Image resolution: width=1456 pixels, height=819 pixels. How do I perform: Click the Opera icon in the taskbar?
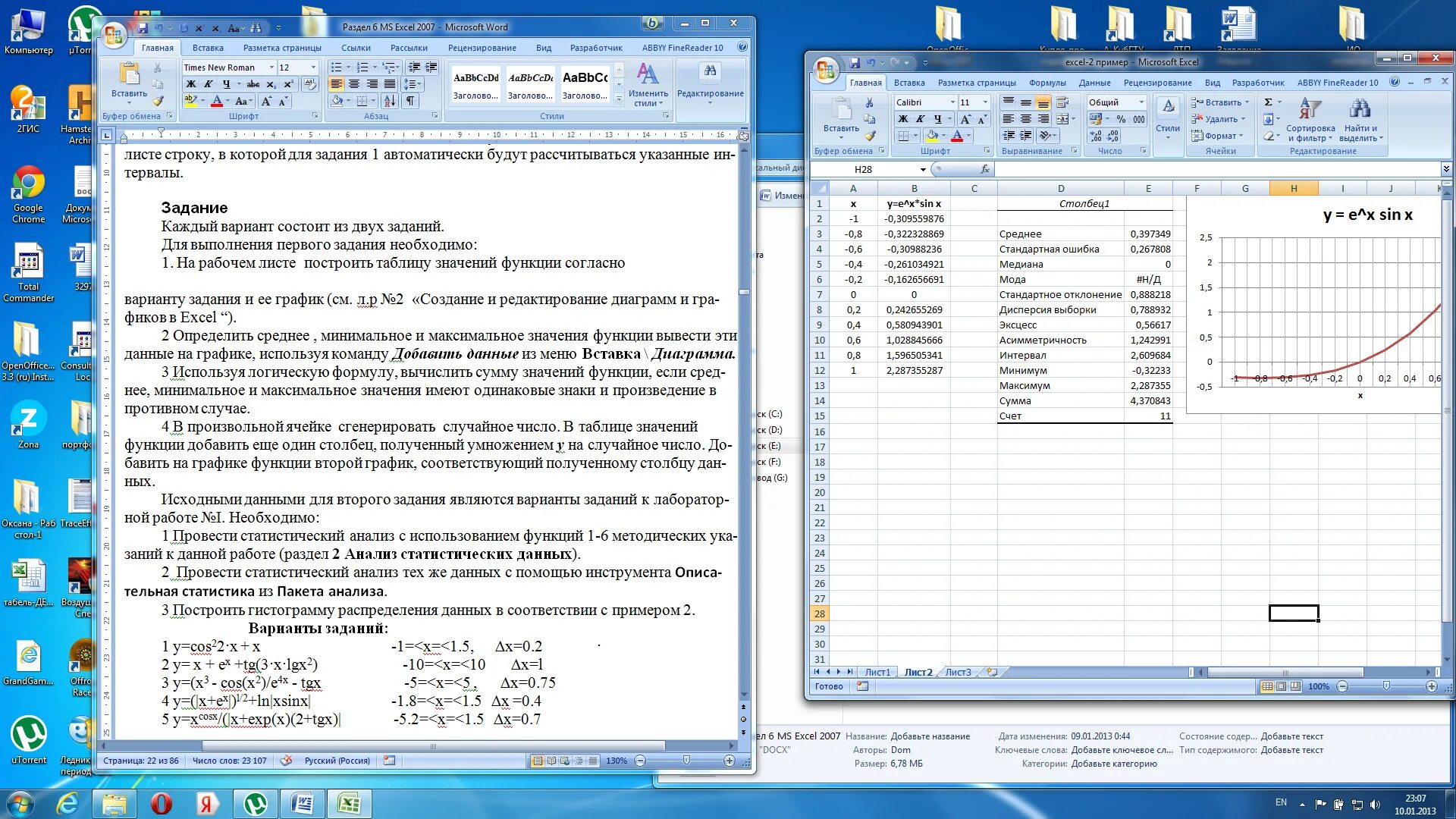coord(161,803)
